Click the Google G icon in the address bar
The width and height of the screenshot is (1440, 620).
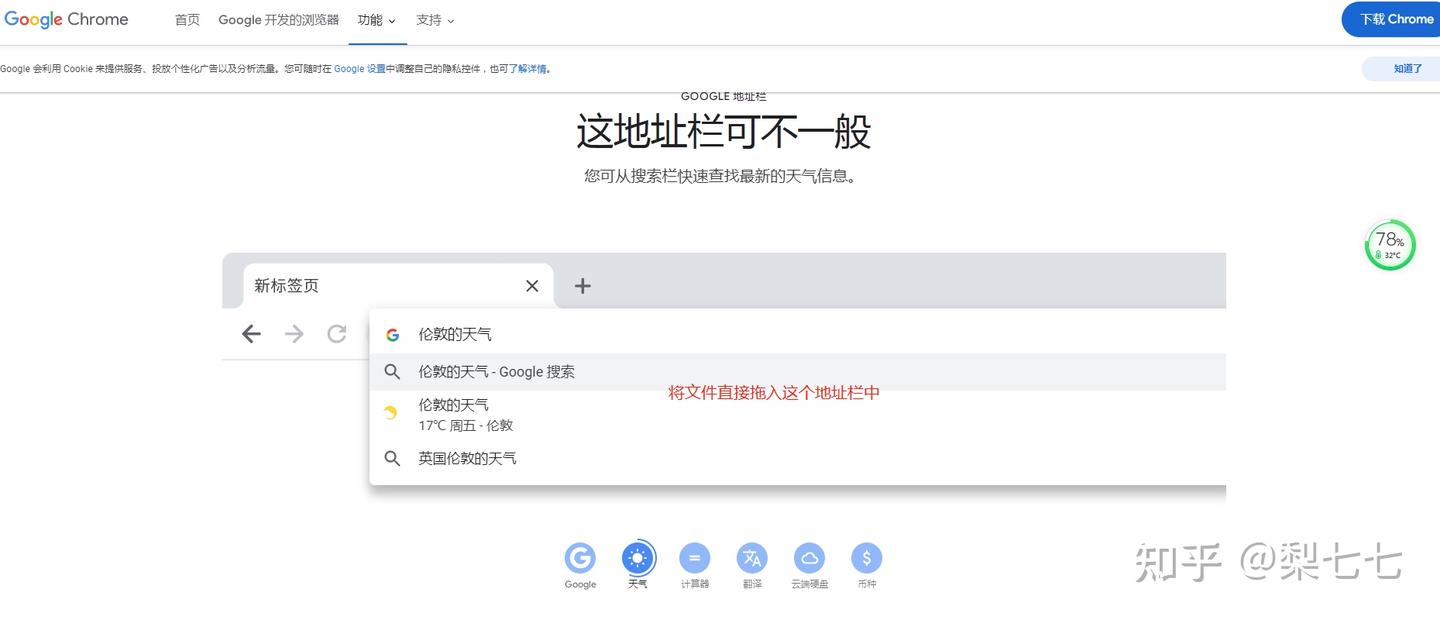point(393,335)
